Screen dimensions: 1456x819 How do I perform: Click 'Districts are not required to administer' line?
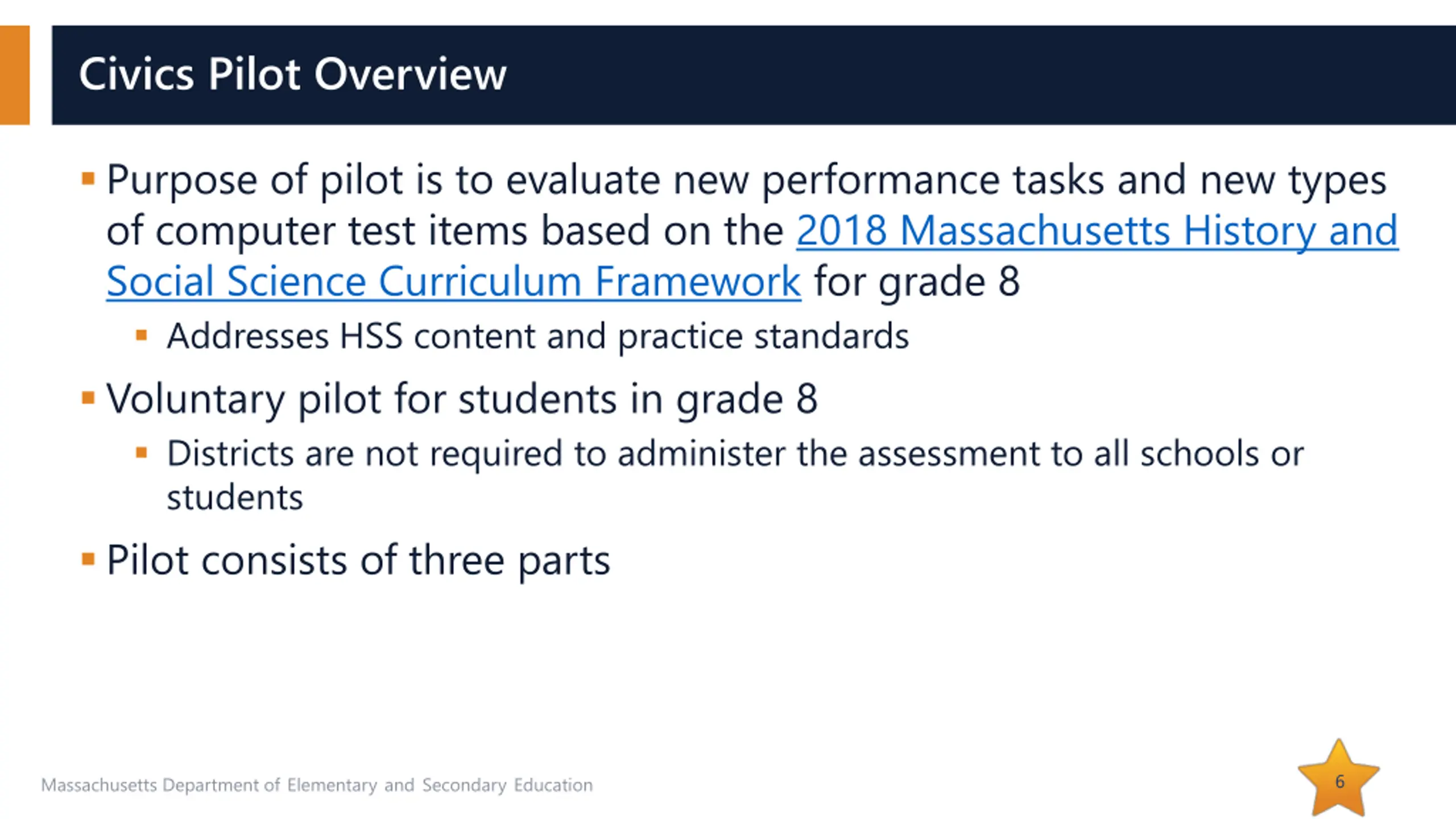(x=734, y=454)
